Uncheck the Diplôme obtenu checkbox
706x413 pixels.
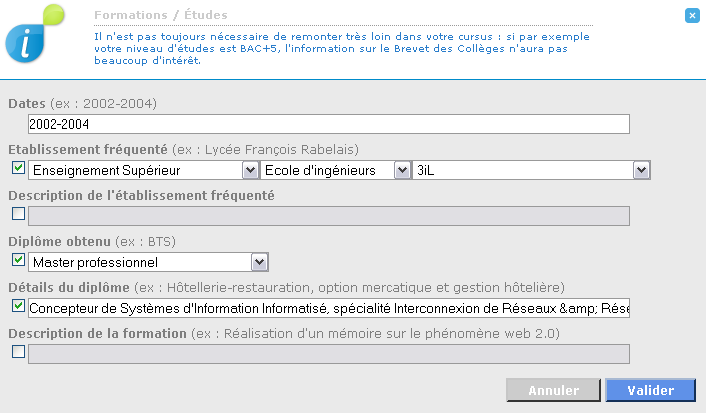tap(18, 260)
